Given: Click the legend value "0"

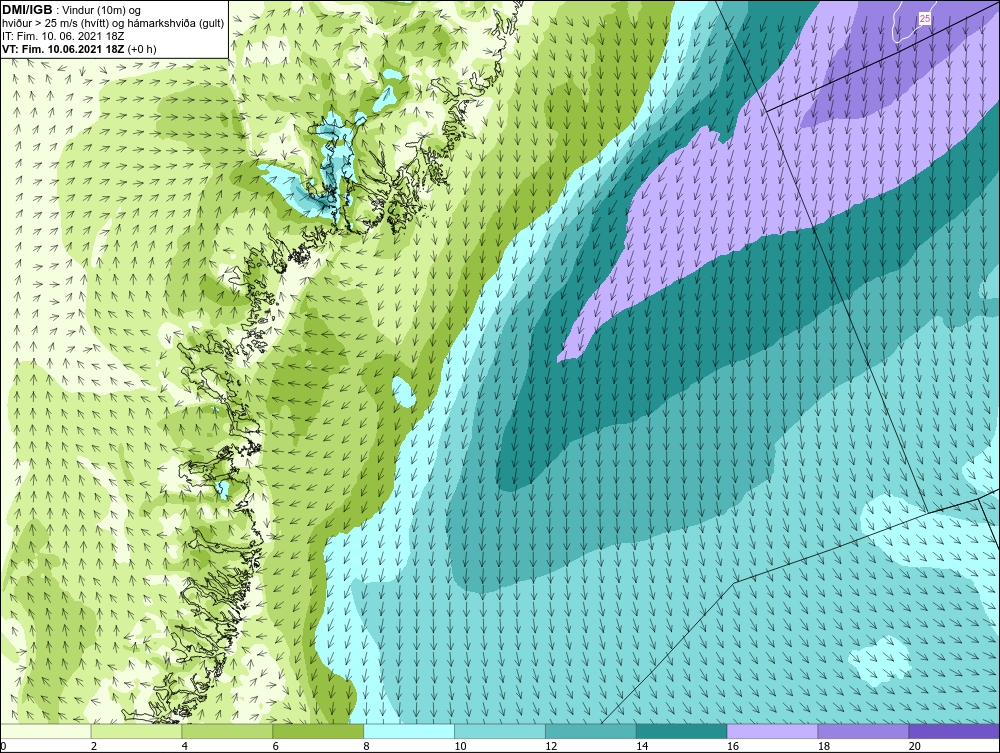Looking at the screenshot, I should coord(3,746).
